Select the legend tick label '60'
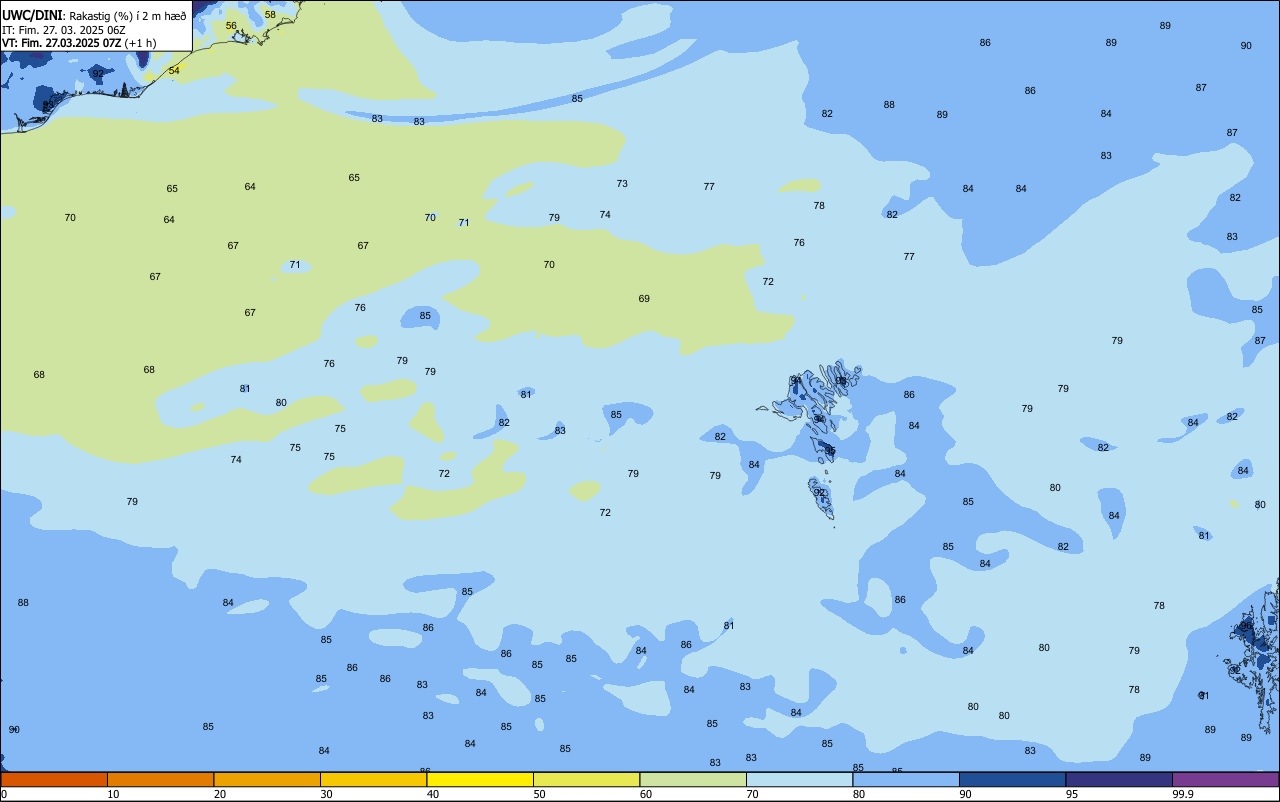Viewport: 1280px width, 802px height. pyautogui.click(x=646, y=794)
